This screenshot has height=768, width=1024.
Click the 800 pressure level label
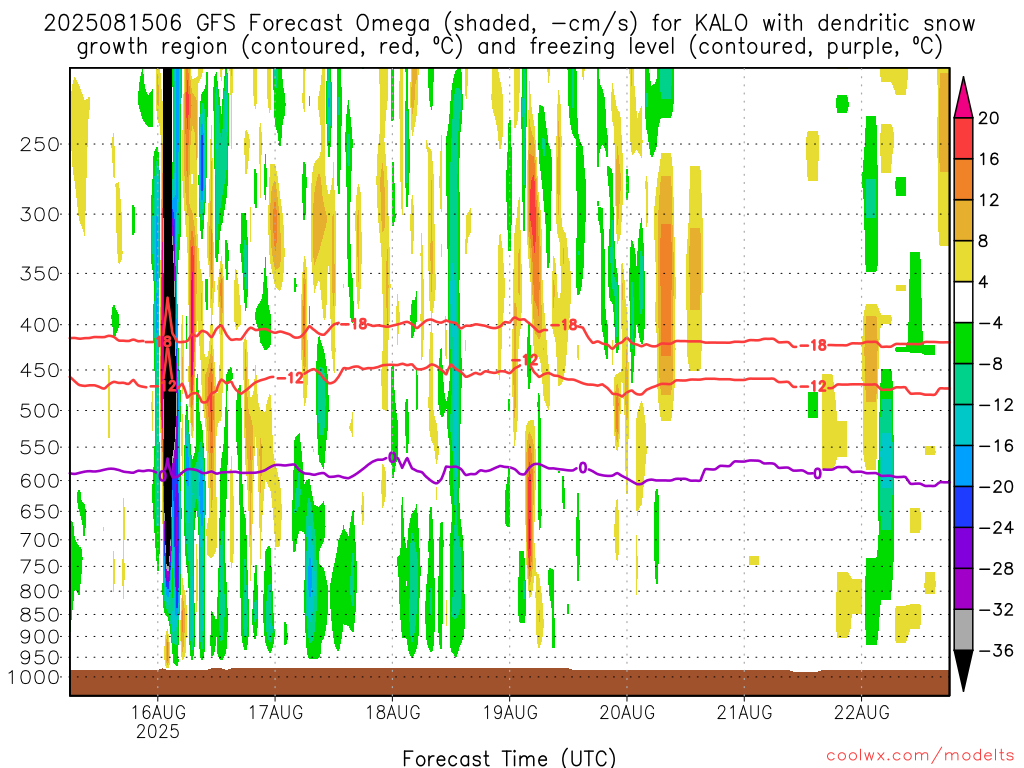point(40,592)
